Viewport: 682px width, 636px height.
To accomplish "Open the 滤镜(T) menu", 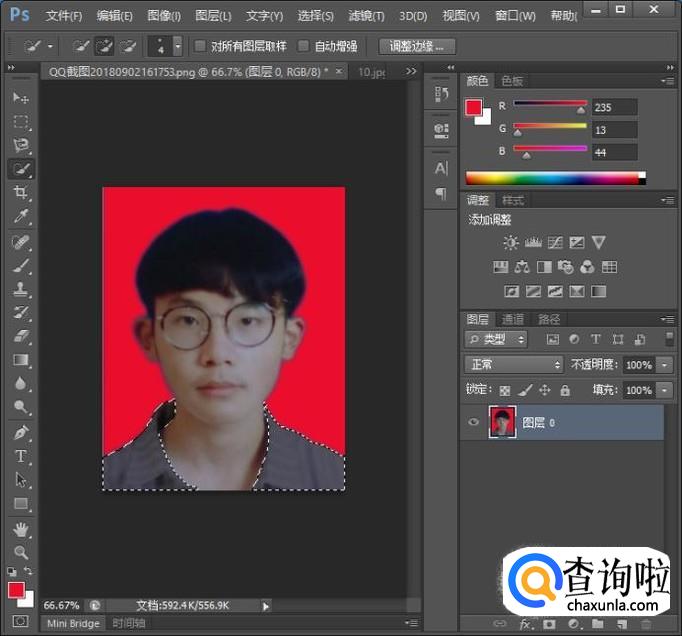I will [x=366, y=16].
